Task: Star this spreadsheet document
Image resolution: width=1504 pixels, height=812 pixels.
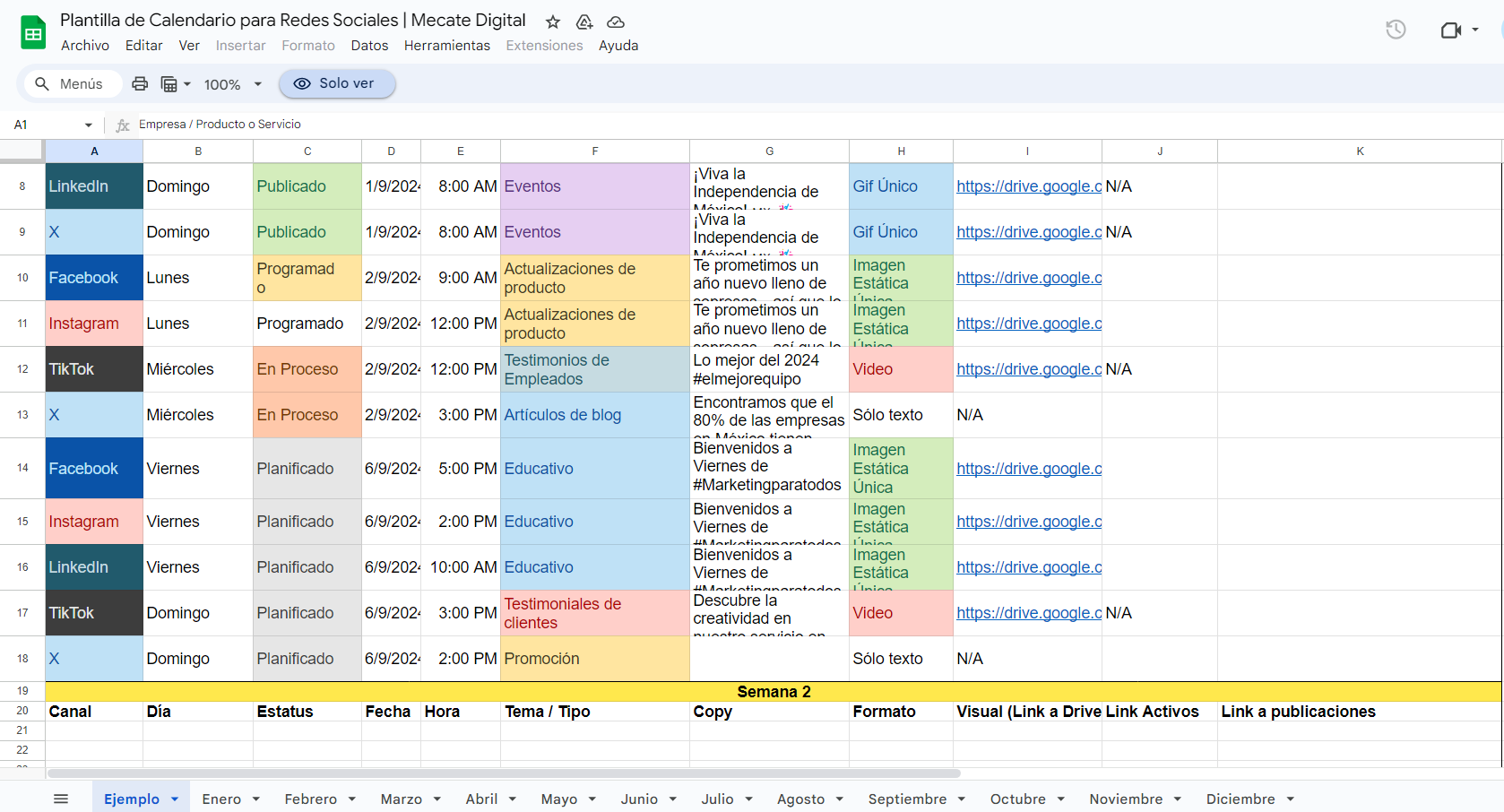Action: coord(553,22)
